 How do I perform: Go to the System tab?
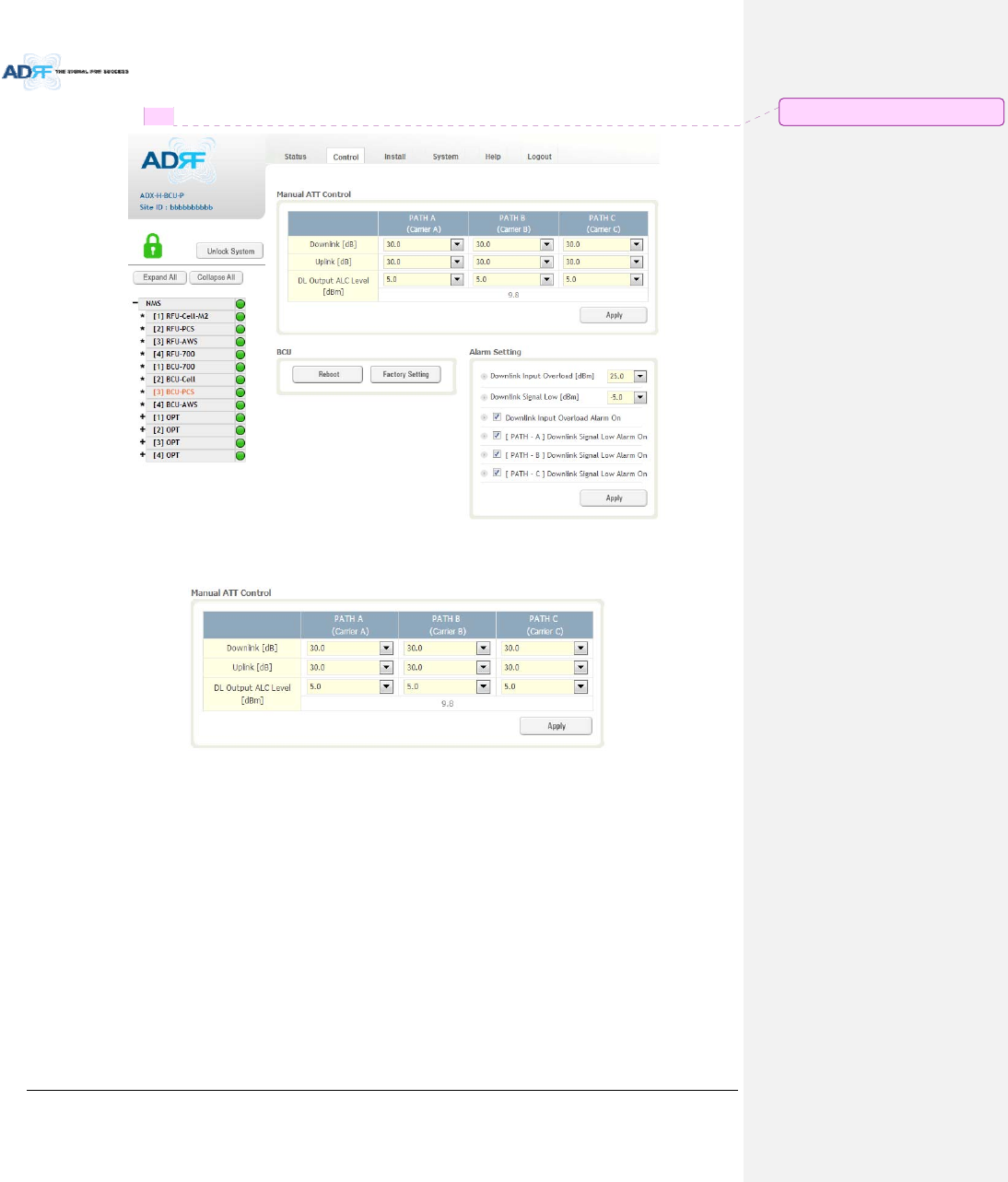(446, 157)
